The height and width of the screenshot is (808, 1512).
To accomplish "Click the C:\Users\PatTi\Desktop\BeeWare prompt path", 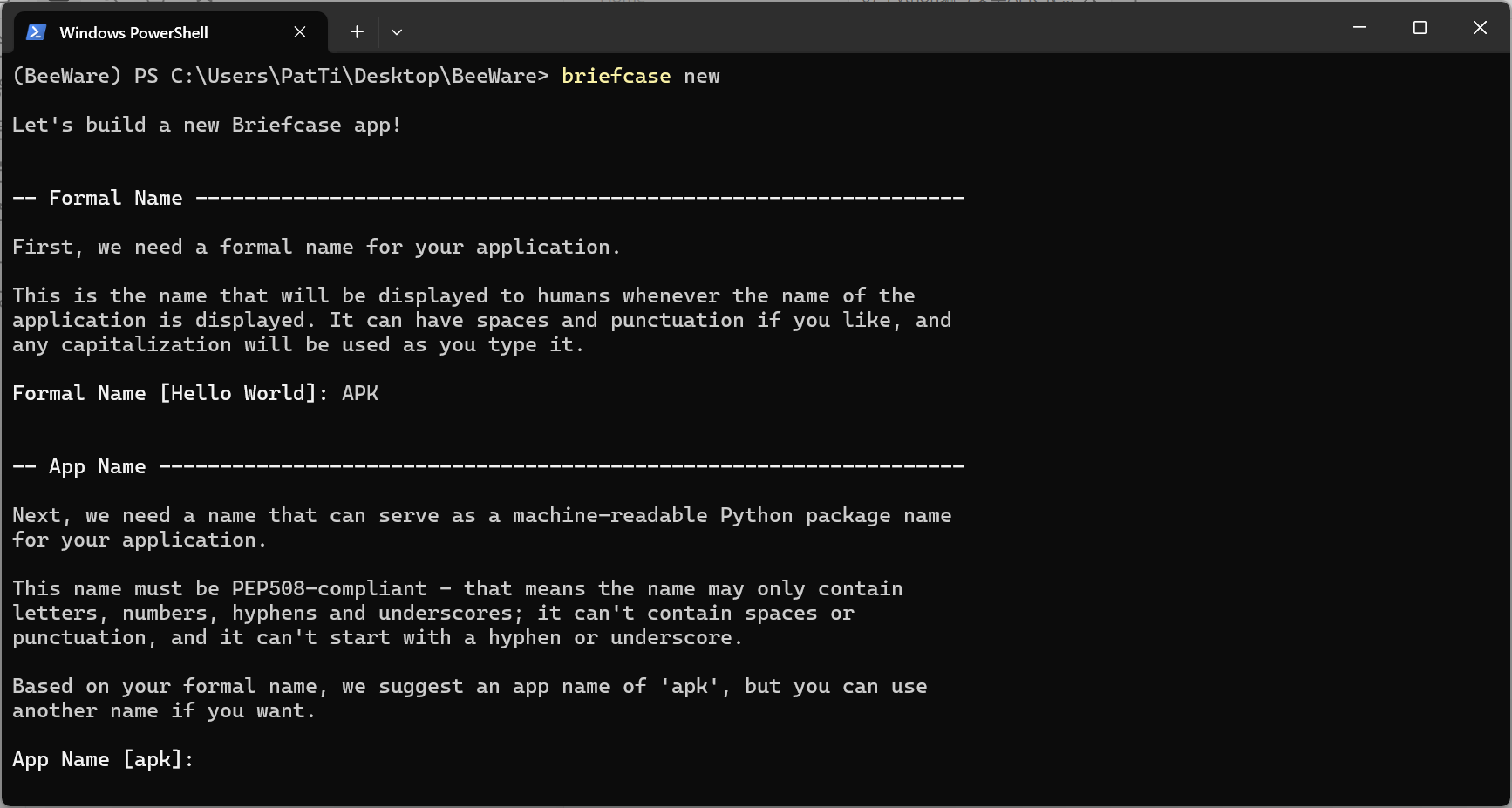I will pos(354,76).
